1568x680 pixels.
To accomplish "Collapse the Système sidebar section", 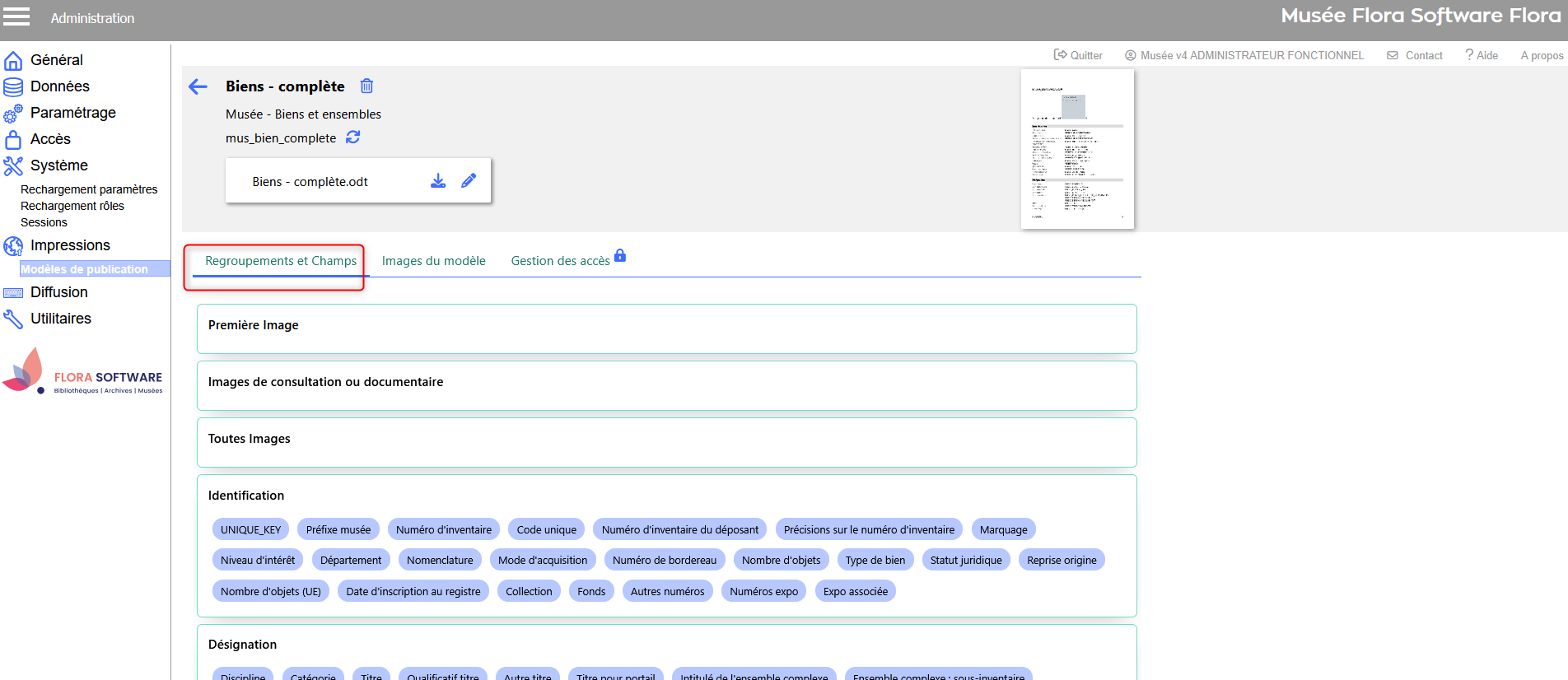I will 58,165.
